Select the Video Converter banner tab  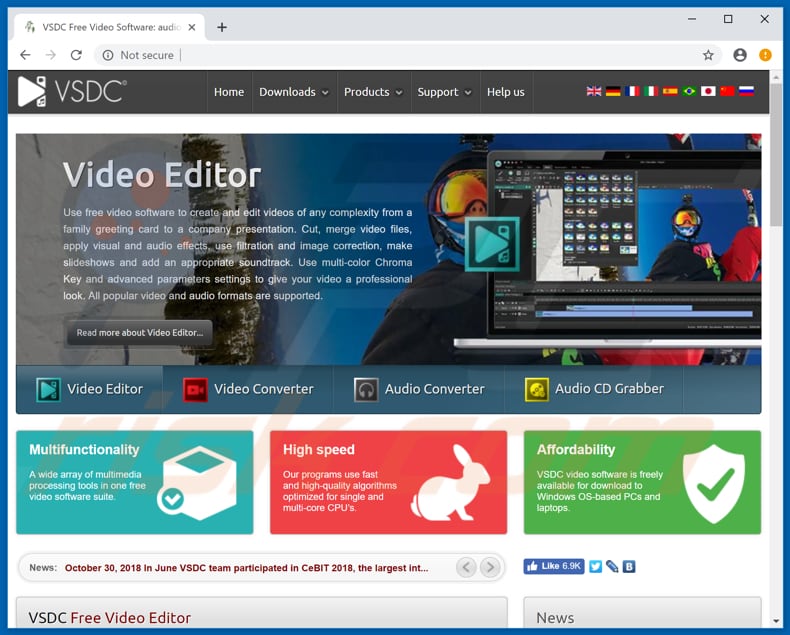pos(248,390)
